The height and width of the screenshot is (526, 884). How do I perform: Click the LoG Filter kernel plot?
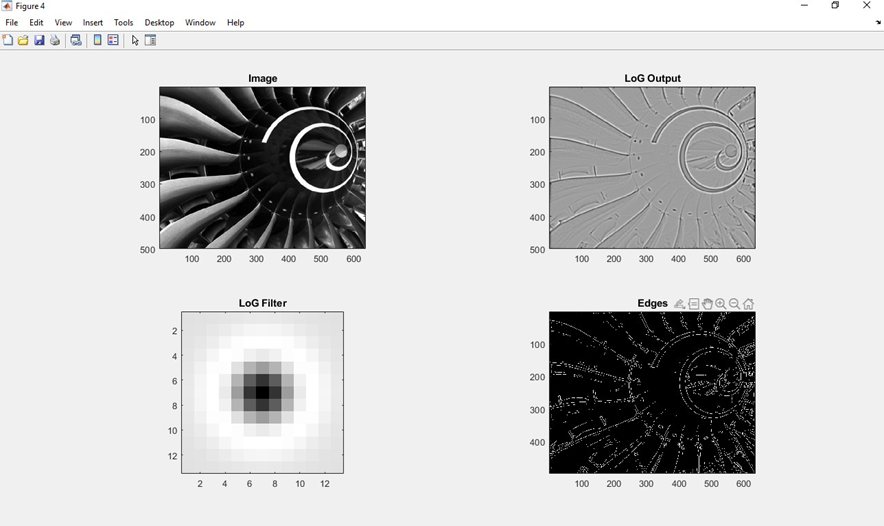[x=262, y=392]
